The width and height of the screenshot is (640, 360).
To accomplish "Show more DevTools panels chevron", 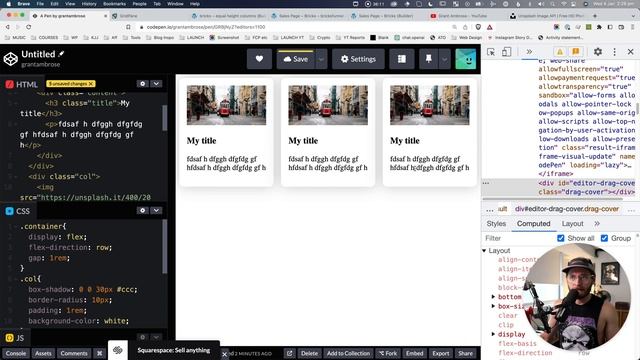I will coord(529,52).
